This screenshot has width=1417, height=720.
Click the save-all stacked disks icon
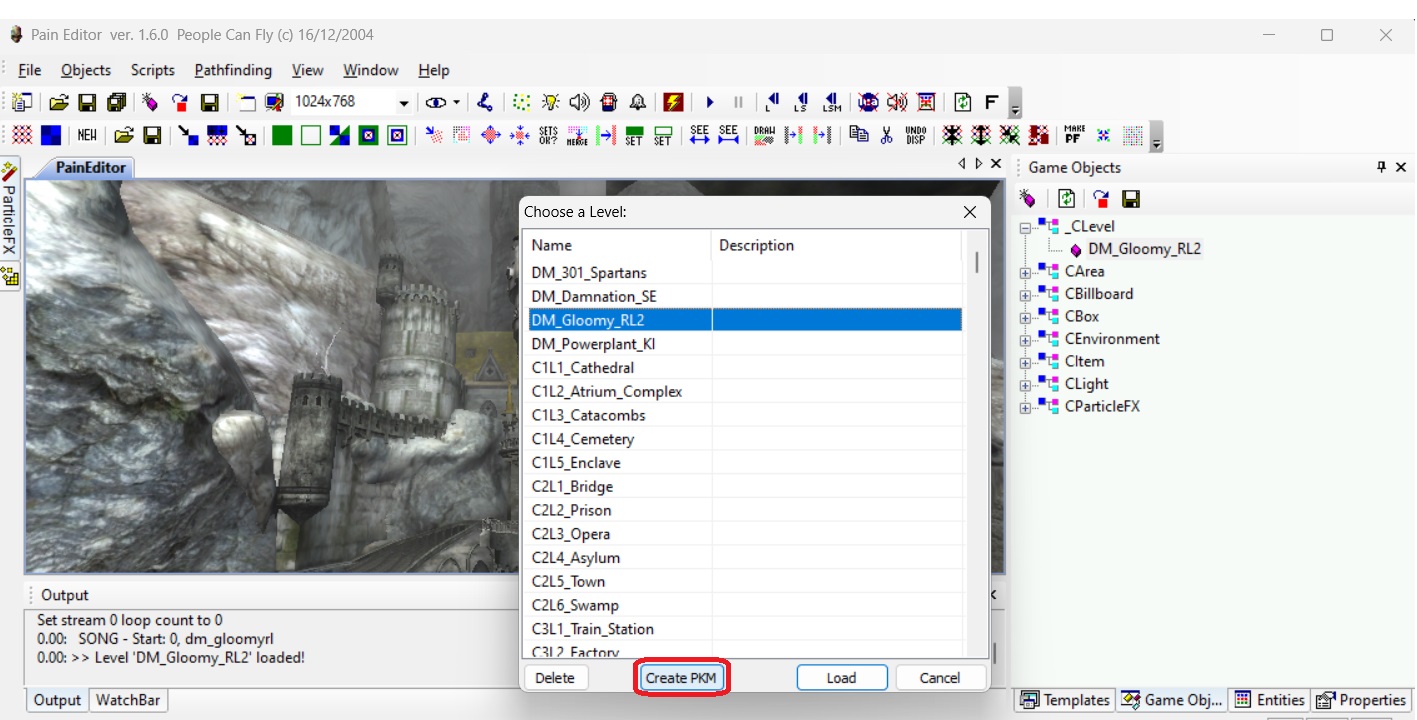tap(116, 102)
